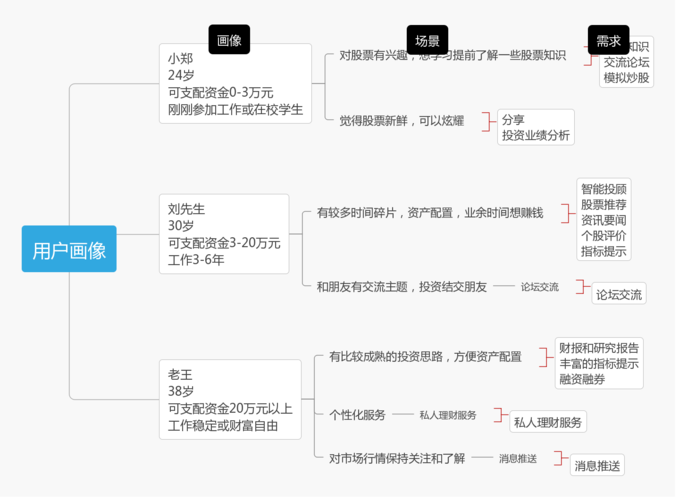The width and height of the screenshot is (679, 500).
Task: Click text 对市场行情保持关注和了解
Action: (x=397, y=458)
